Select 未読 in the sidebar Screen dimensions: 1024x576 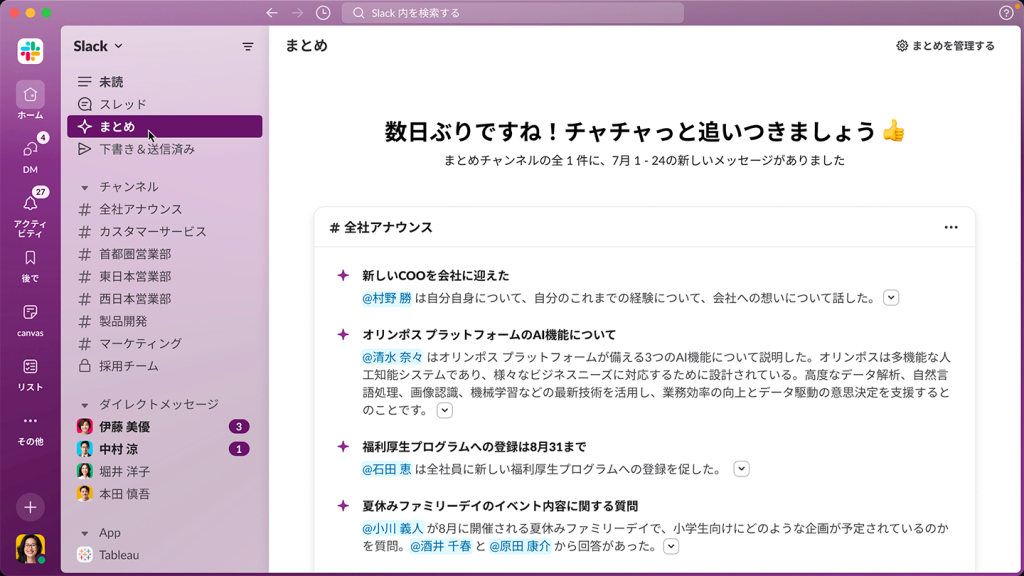pyautogui.click(x=111, y=82)
